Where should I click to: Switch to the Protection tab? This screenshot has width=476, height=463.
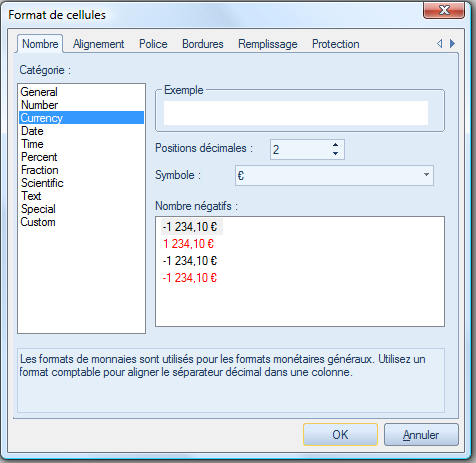click(x=336, y=44)
